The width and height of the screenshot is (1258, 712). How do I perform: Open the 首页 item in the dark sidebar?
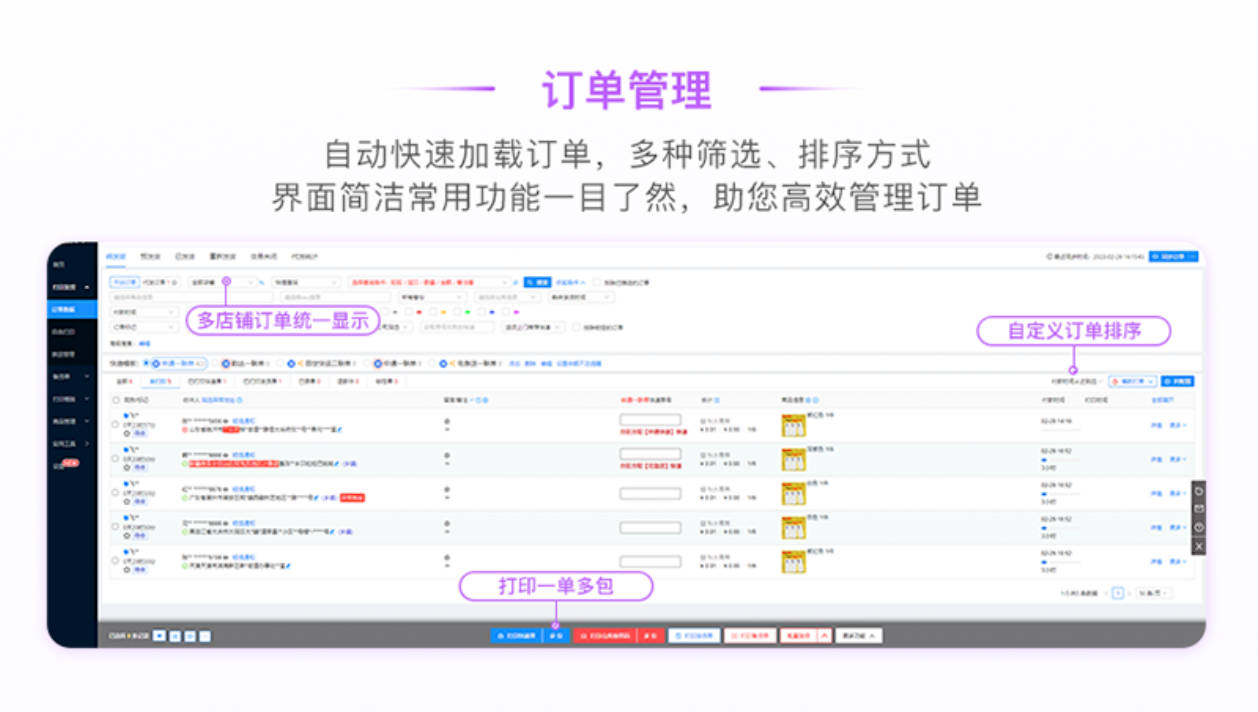click(59, 265)
